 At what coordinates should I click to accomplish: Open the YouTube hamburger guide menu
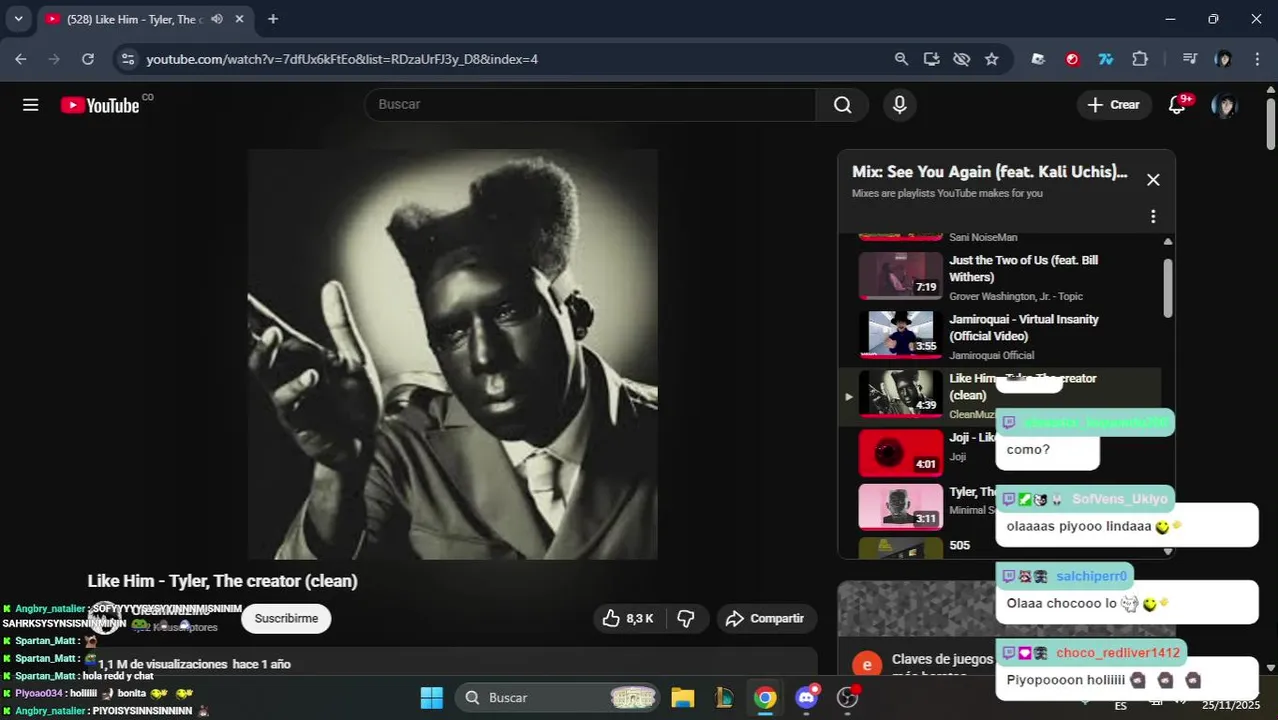tap(31, 105)
